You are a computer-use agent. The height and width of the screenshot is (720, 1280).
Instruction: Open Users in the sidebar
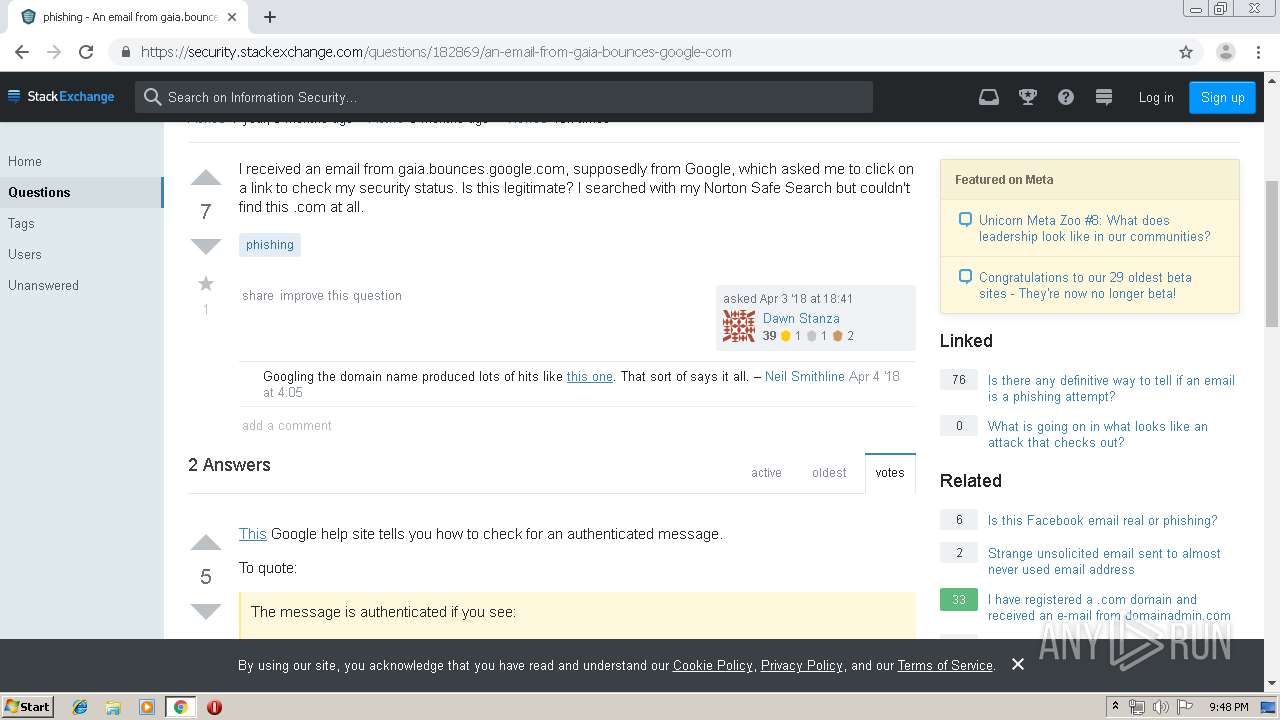pyautogui.click(x=25, y=254)
